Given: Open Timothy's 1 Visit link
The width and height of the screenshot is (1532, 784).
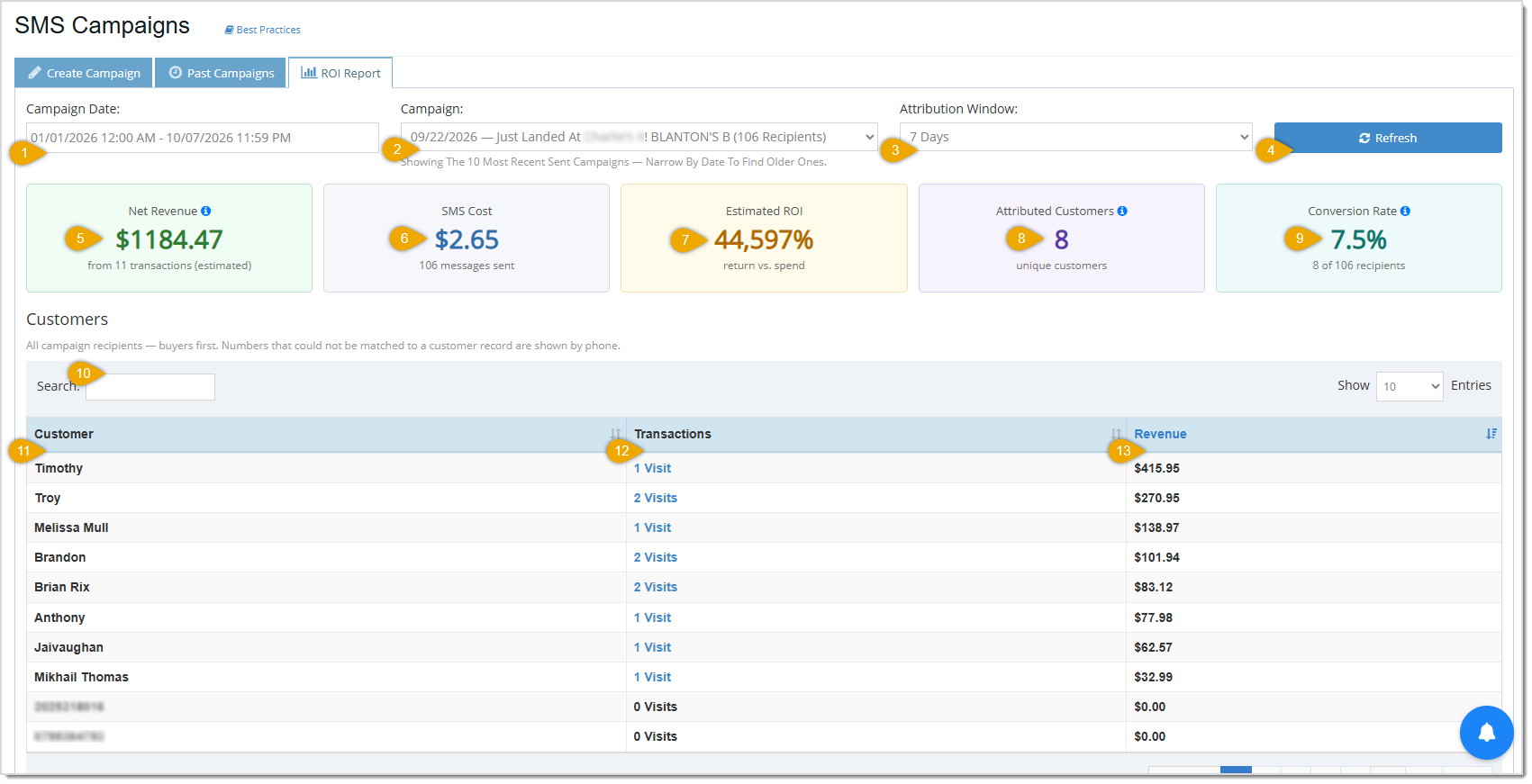Looking at the screenshot, I should [652, 468].
